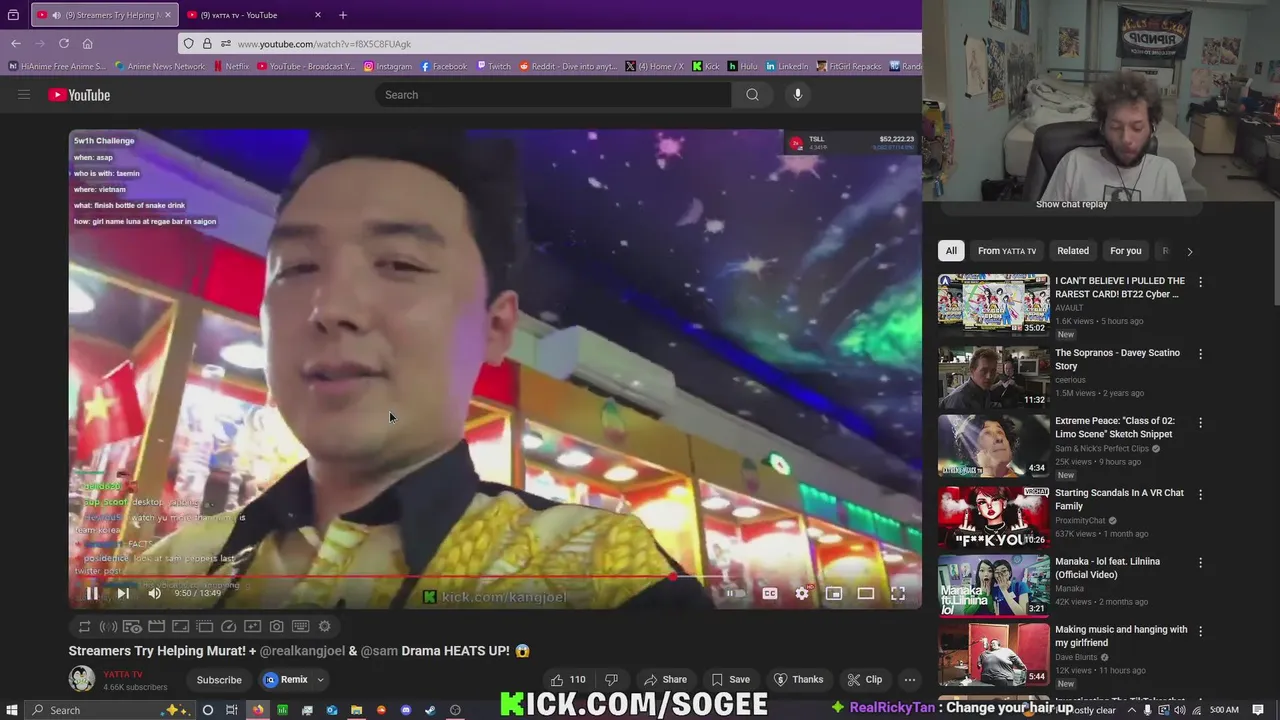Switch to the YATTA TV browser tab
1280x720 pixels.
[x=255, y=15]
